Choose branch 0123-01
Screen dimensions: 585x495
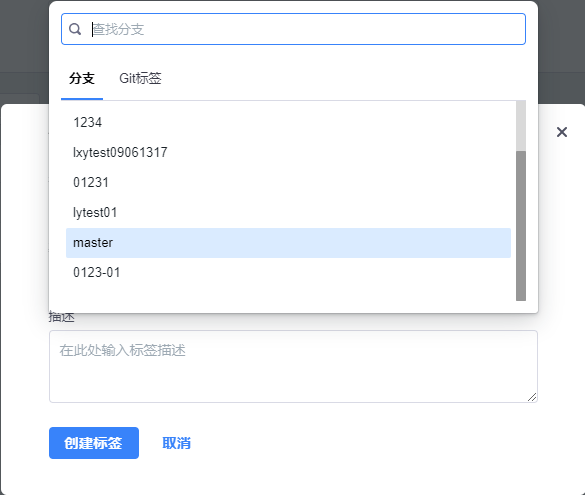pyautogui.click(x=288, y=273)
